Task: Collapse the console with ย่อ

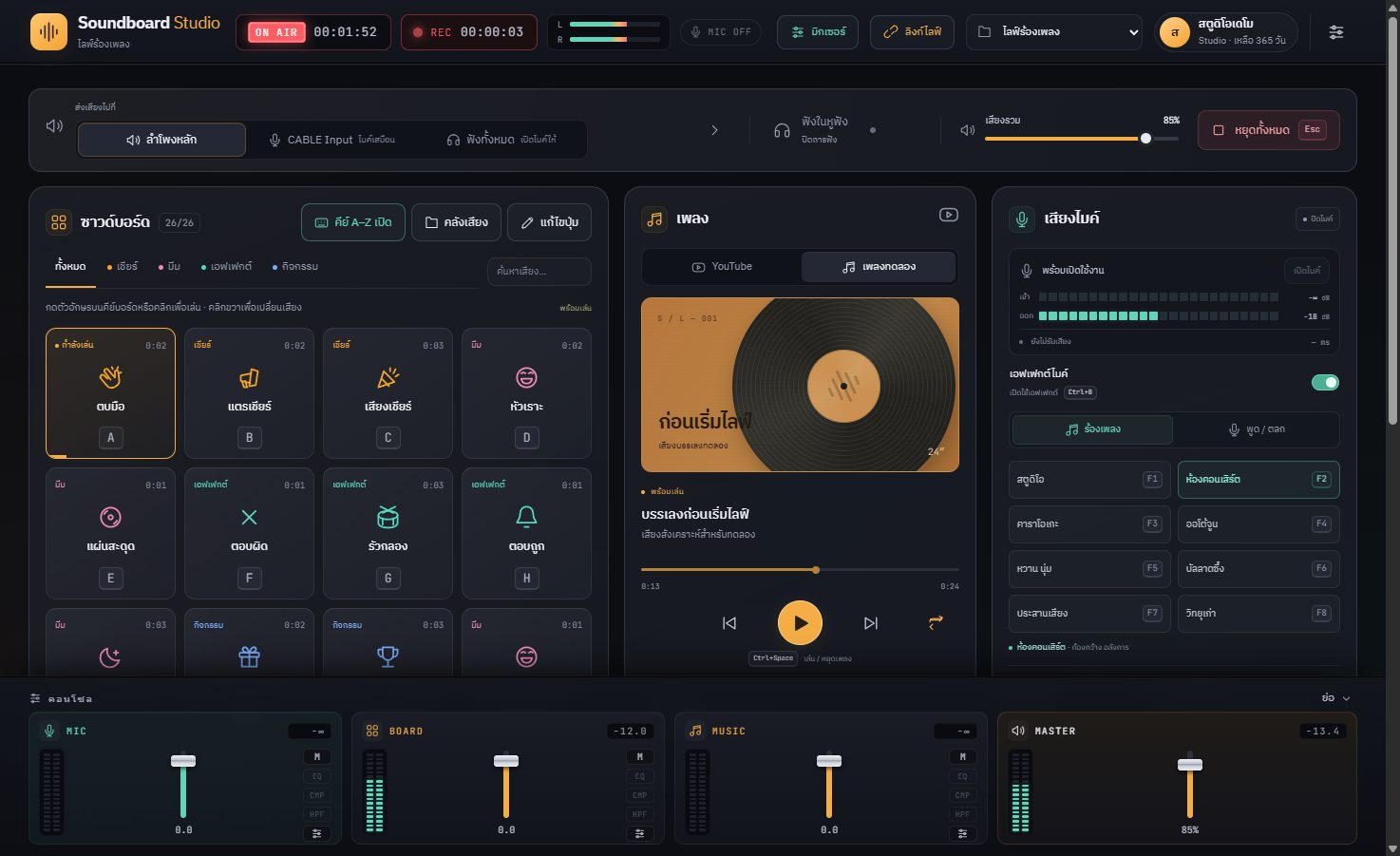Action: point(1335,697)
